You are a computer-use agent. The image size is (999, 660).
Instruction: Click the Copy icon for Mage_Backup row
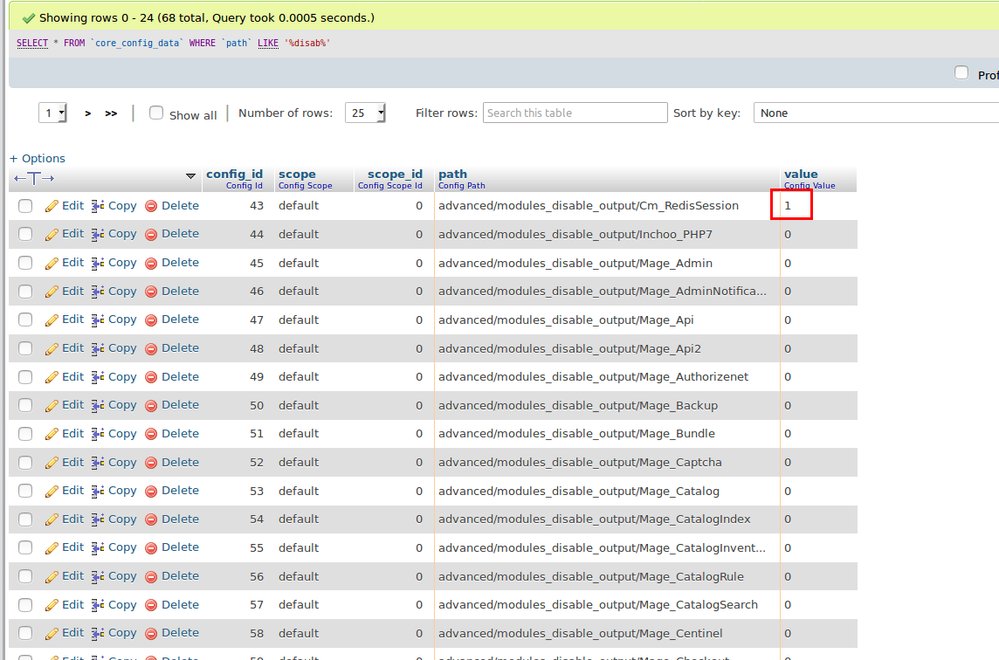click(x=98, y=405)
